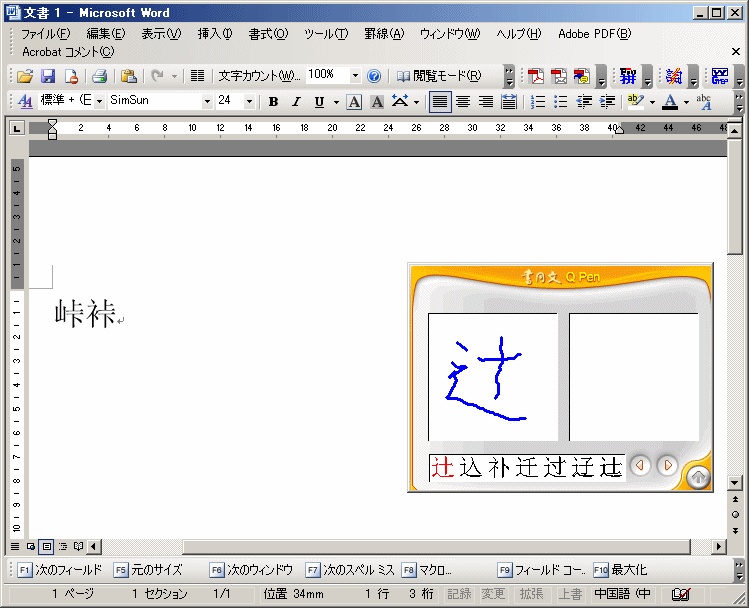Open the 挿入 (Insert) menu
The image size is (749, 608).
pyautogui.click(x=214, y=33)
